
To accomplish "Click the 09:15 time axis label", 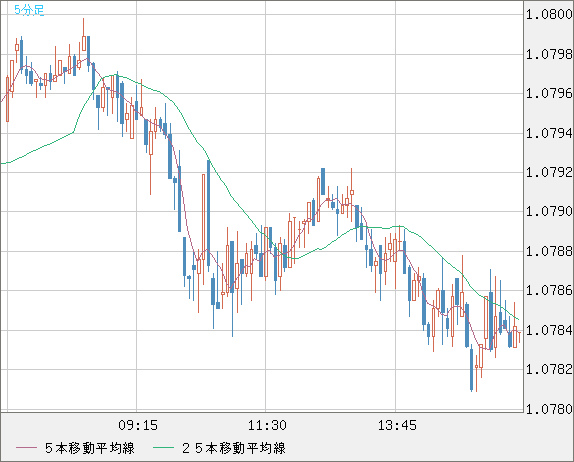I will coord(138,425).
